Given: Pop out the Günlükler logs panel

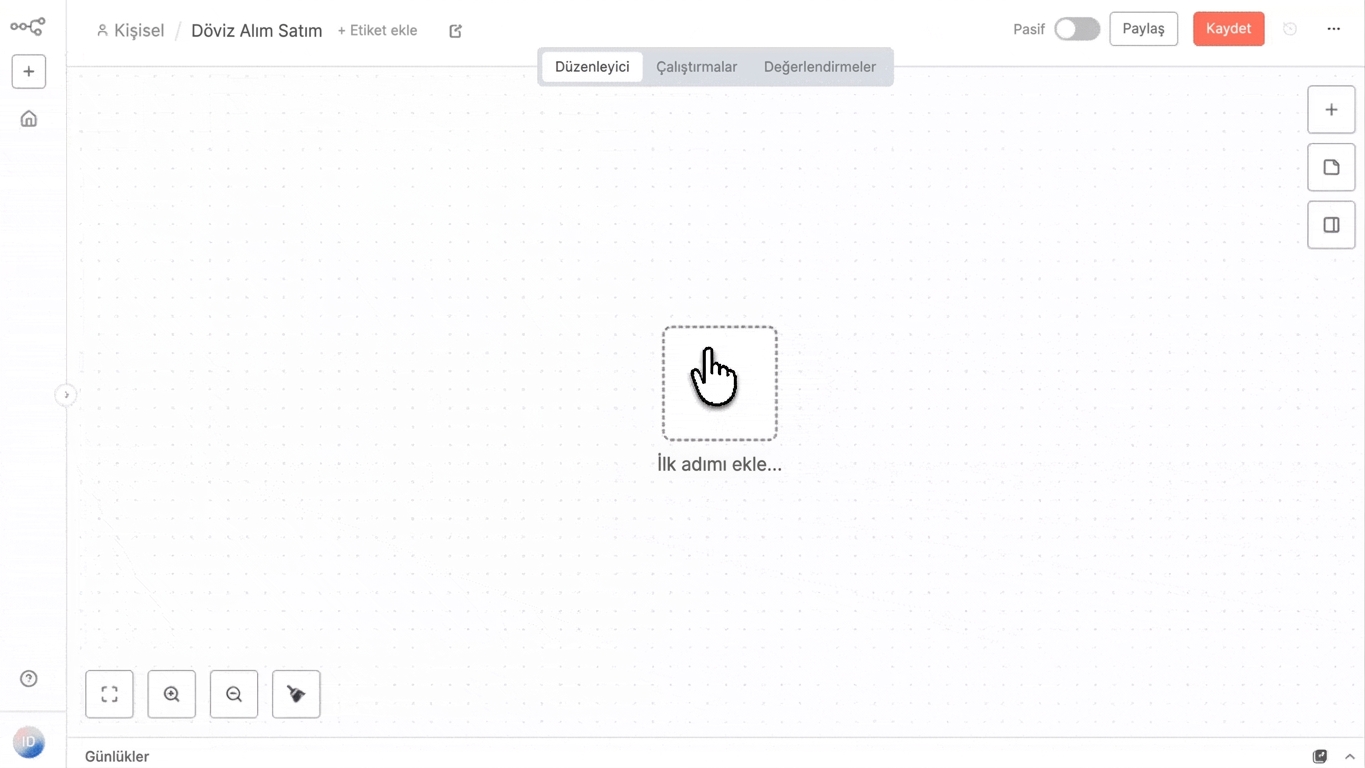Looking at the screenshot, I should (1320, 757).
